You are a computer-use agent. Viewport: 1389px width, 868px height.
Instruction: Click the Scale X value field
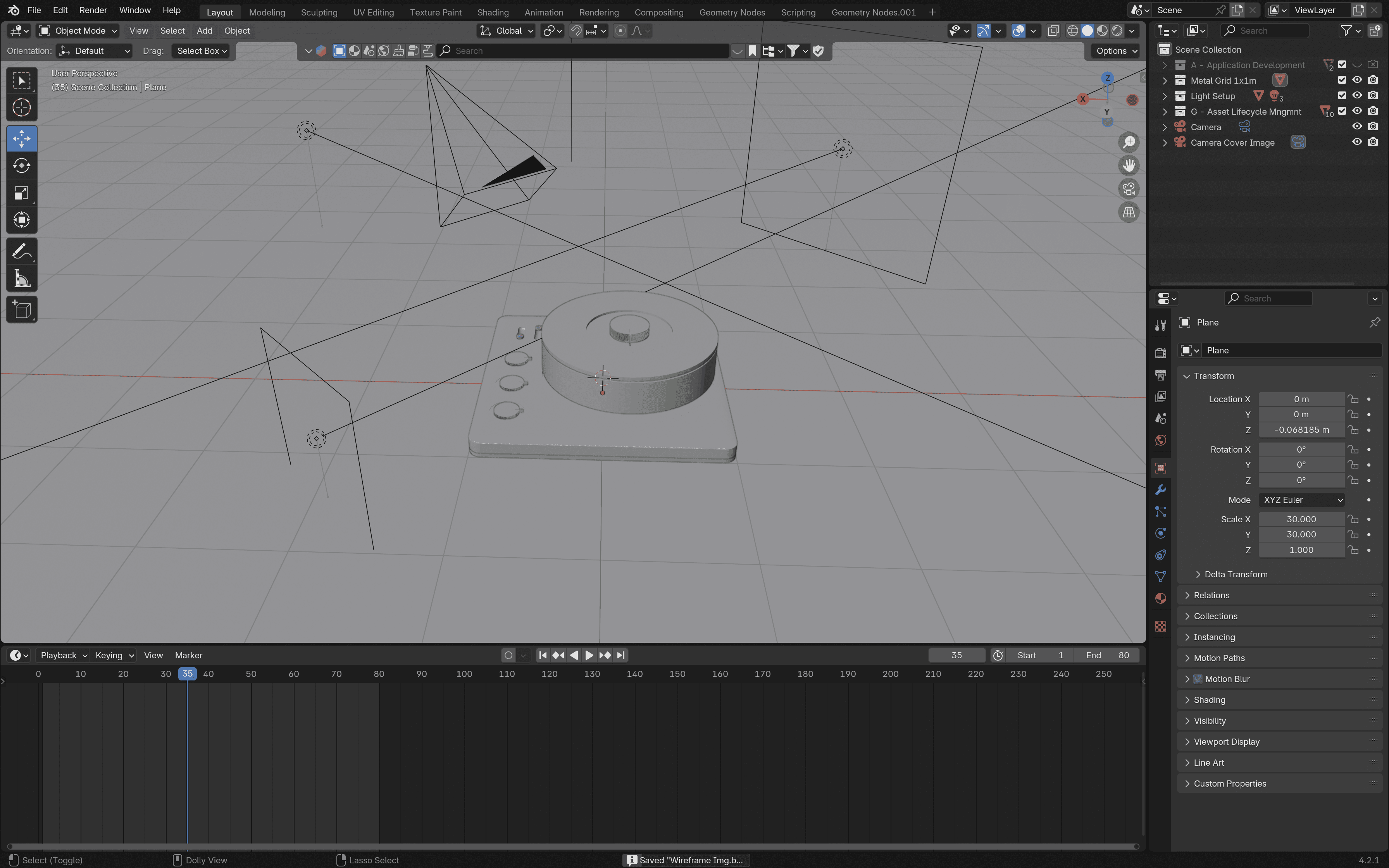[x=1301, y=519]
